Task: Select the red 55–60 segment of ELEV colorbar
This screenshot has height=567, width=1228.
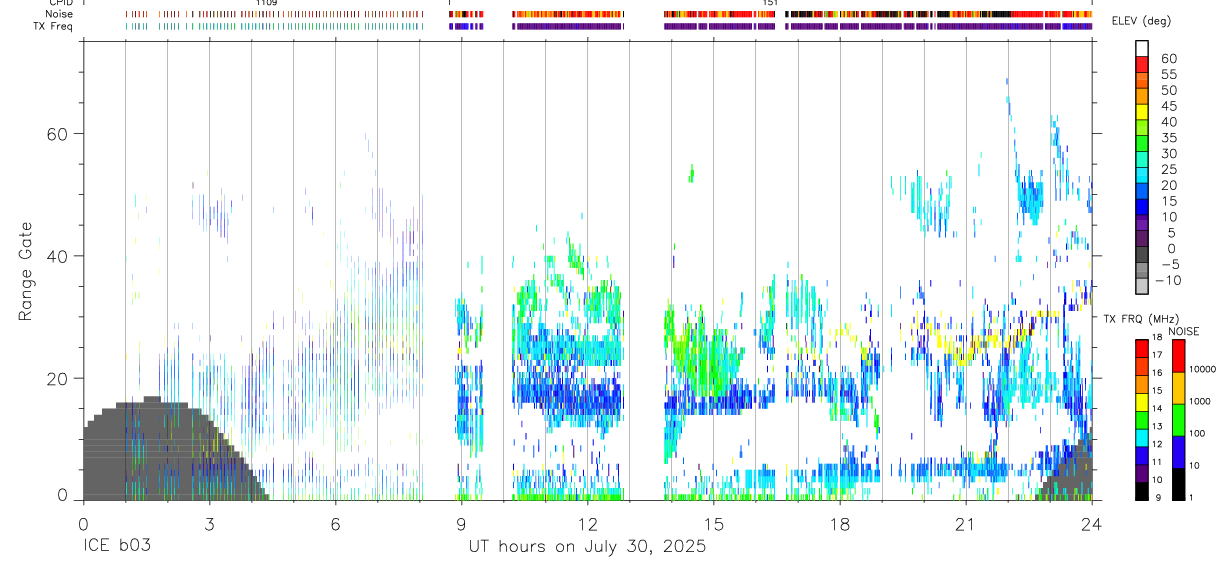Action: click(1142, 64)
